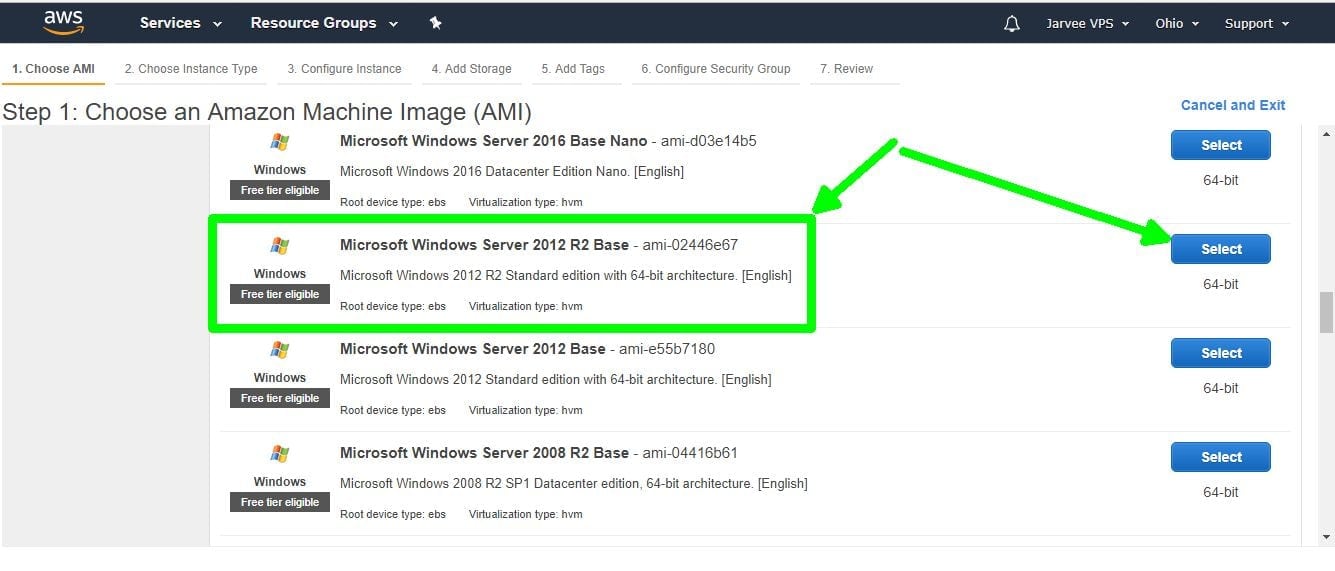Switch to the 4. Add Storage tab
Image resolution: width=1335 pixels, height=571 pixels.
coord(471,69)
